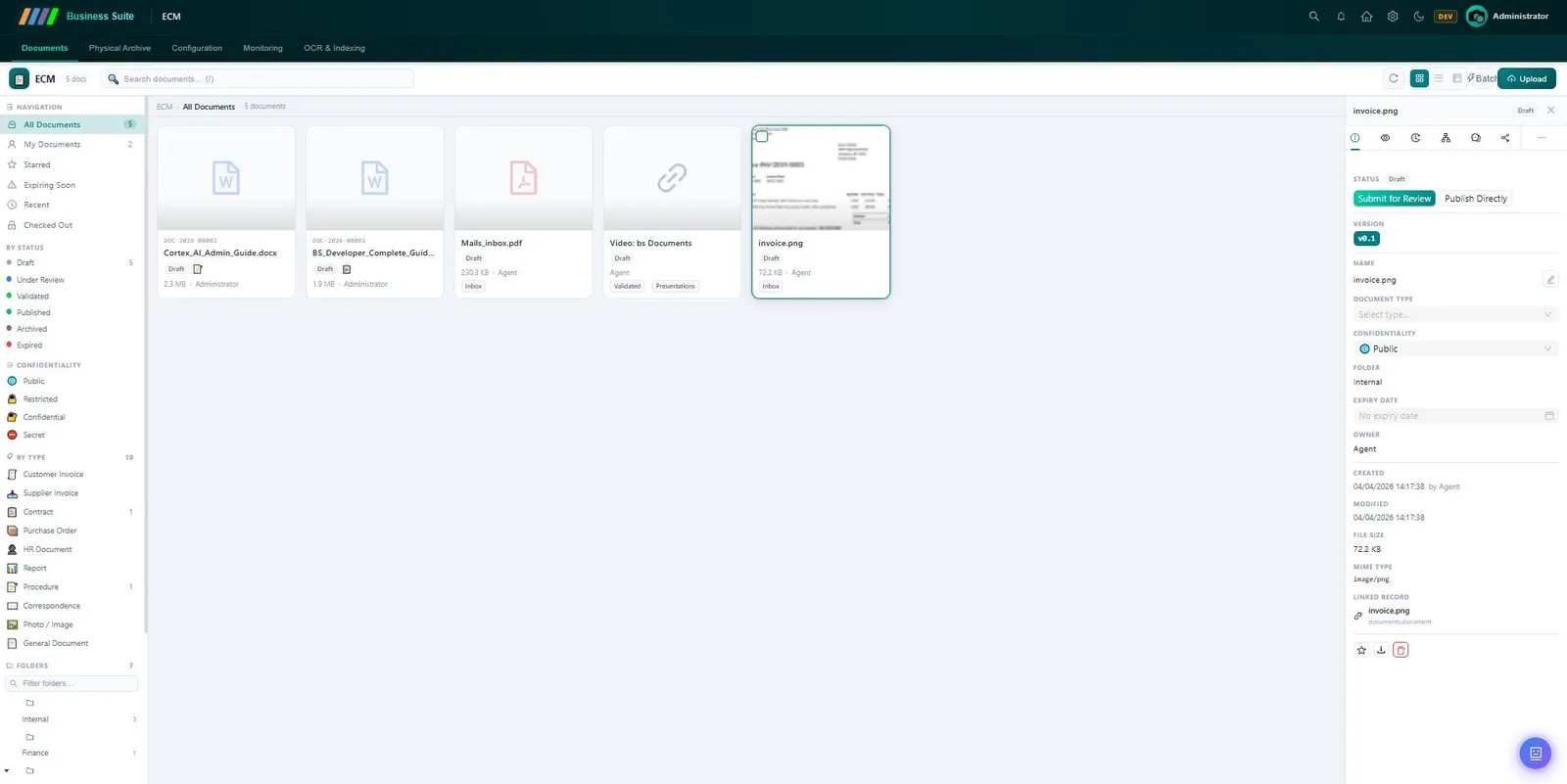Delete invoice.png with trash icon
The width and height of the screenshot is (1567, 784).
1401,650
